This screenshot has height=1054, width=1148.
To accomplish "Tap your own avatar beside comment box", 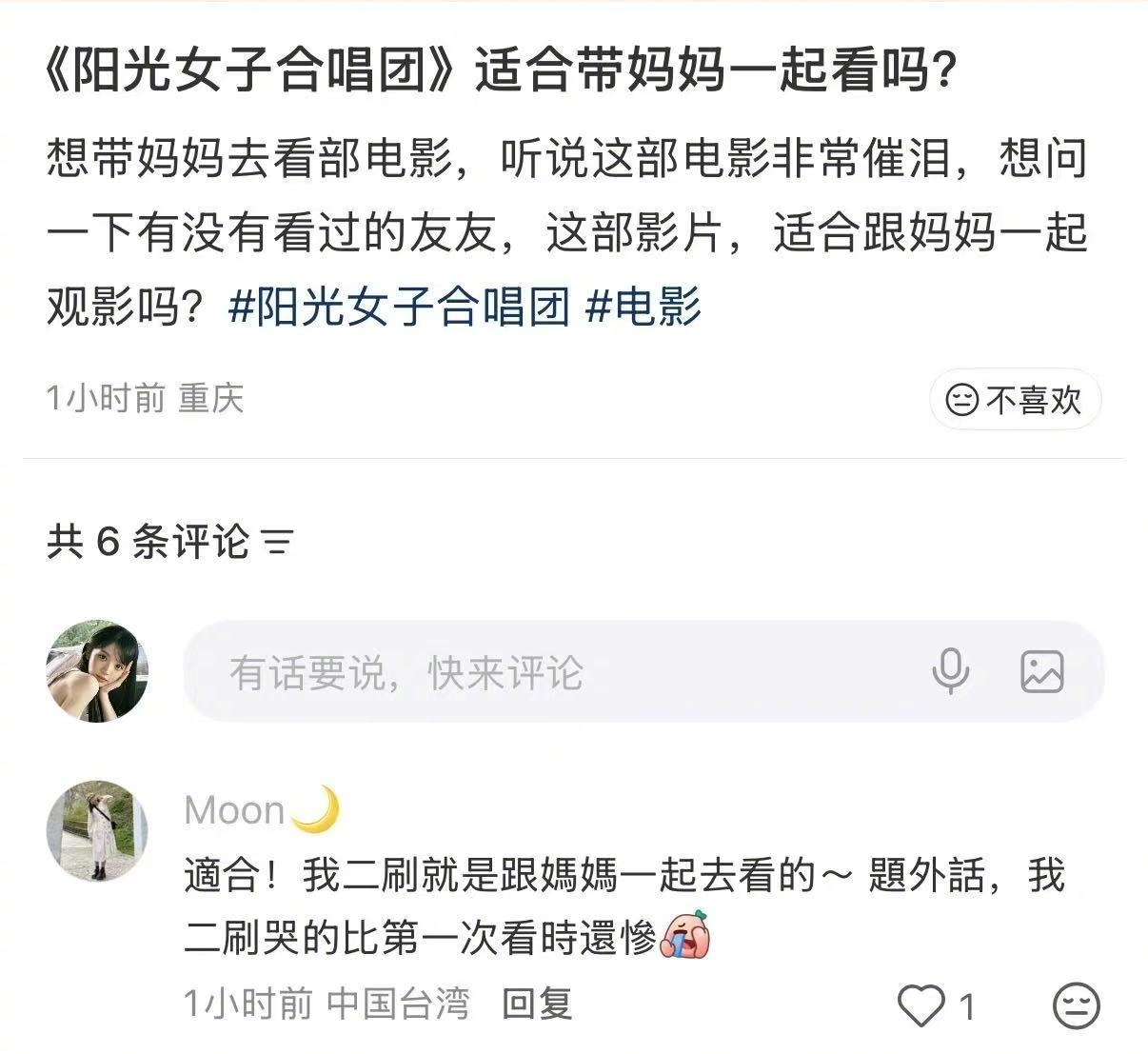I will (97, 671).
